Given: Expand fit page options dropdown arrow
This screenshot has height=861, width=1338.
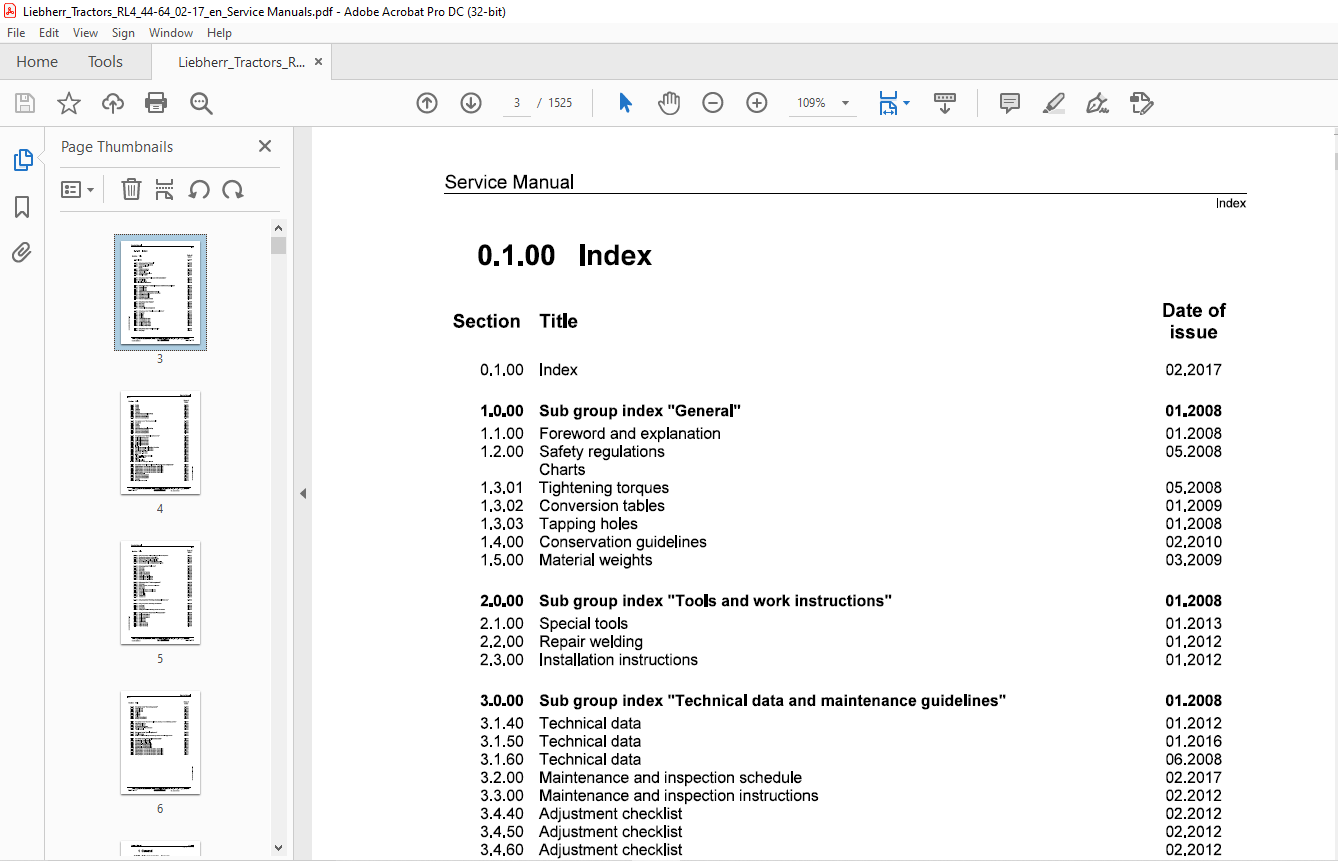Looking at the screenshot, I should (907, 103).
